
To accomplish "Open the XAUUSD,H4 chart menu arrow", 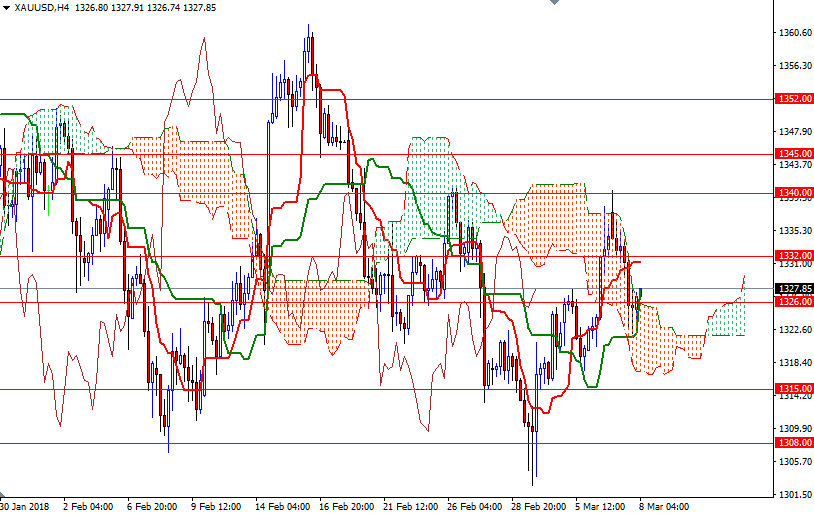I will pyautogui.click(x=6, y=7).
